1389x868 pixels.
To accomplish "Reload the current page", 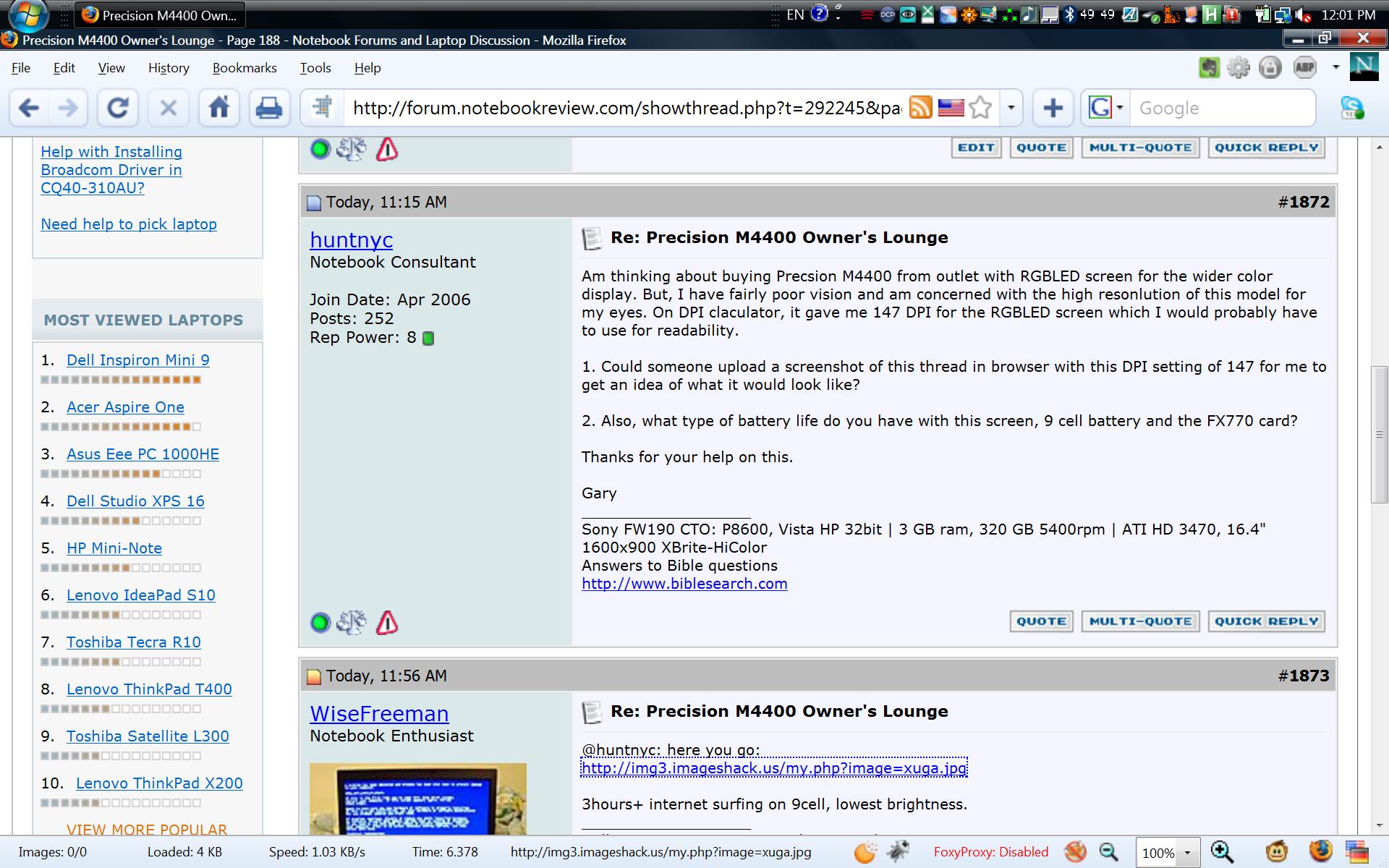I will coord(118,109).
